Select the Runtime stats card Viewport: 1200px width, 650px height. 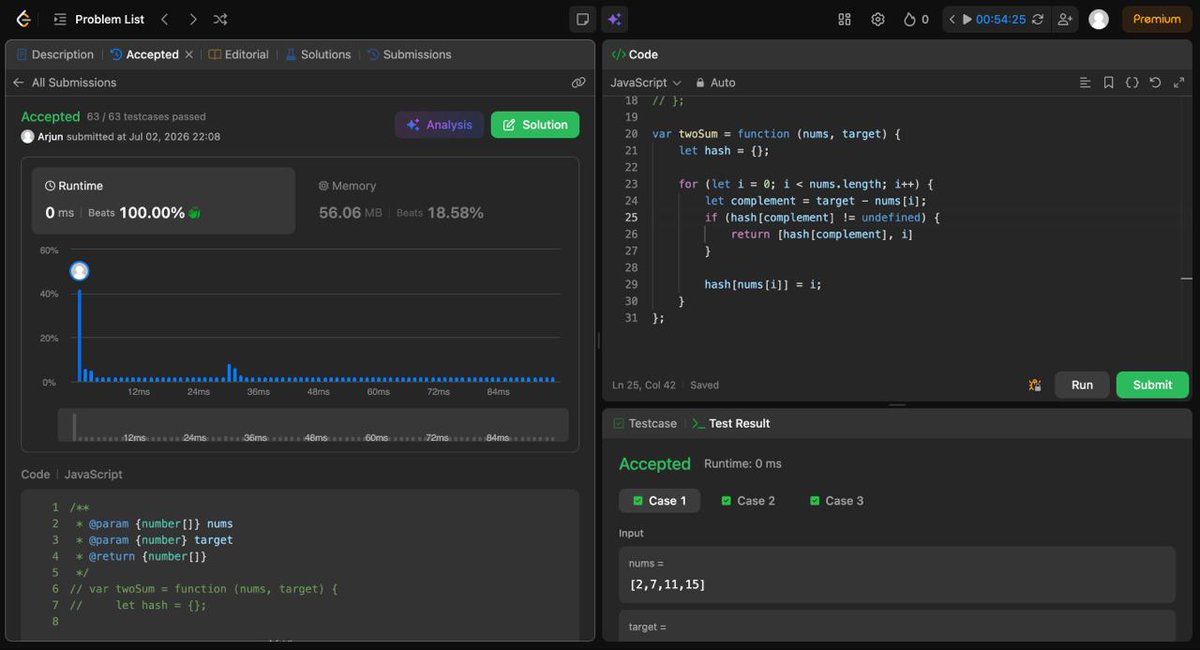[165, 200]
